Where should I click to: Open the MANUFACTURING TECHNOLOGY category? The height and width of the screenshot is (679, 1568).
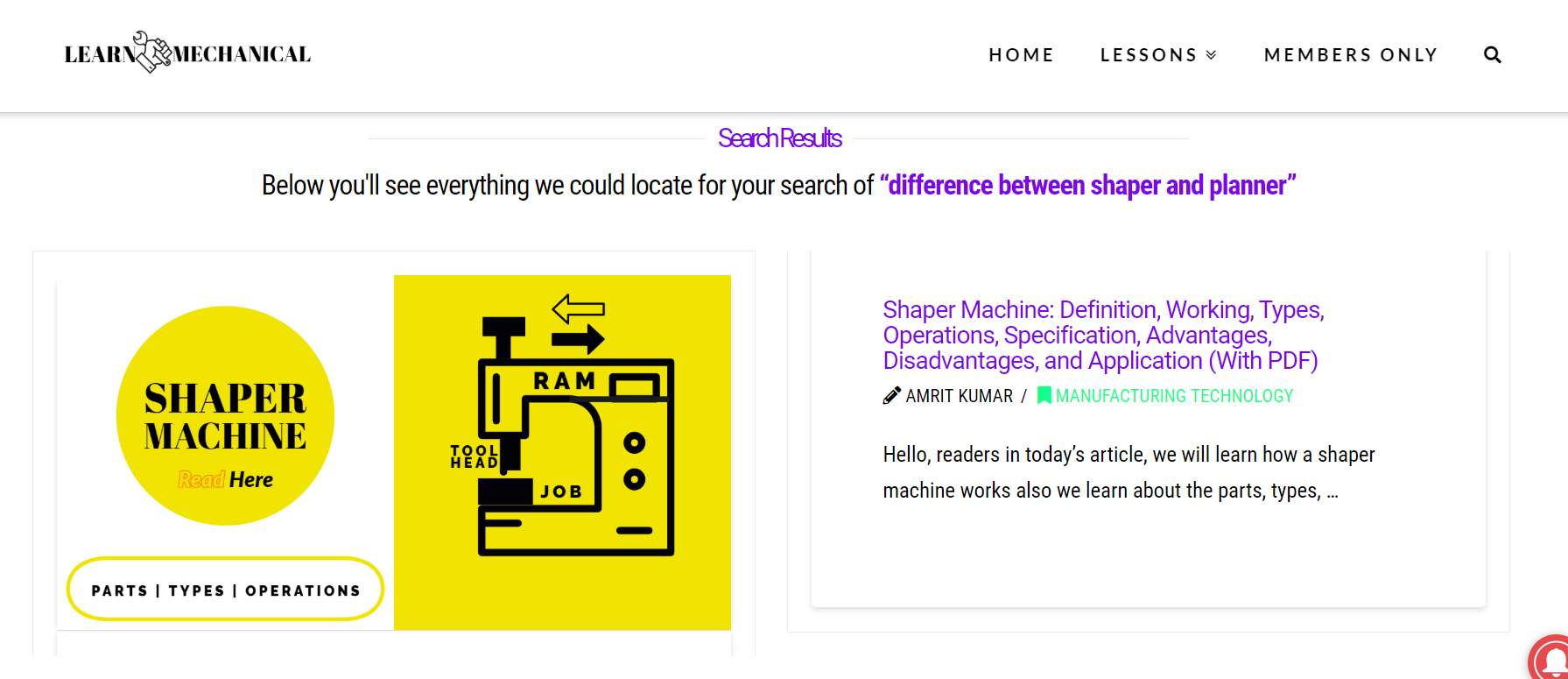(1174, 396)
